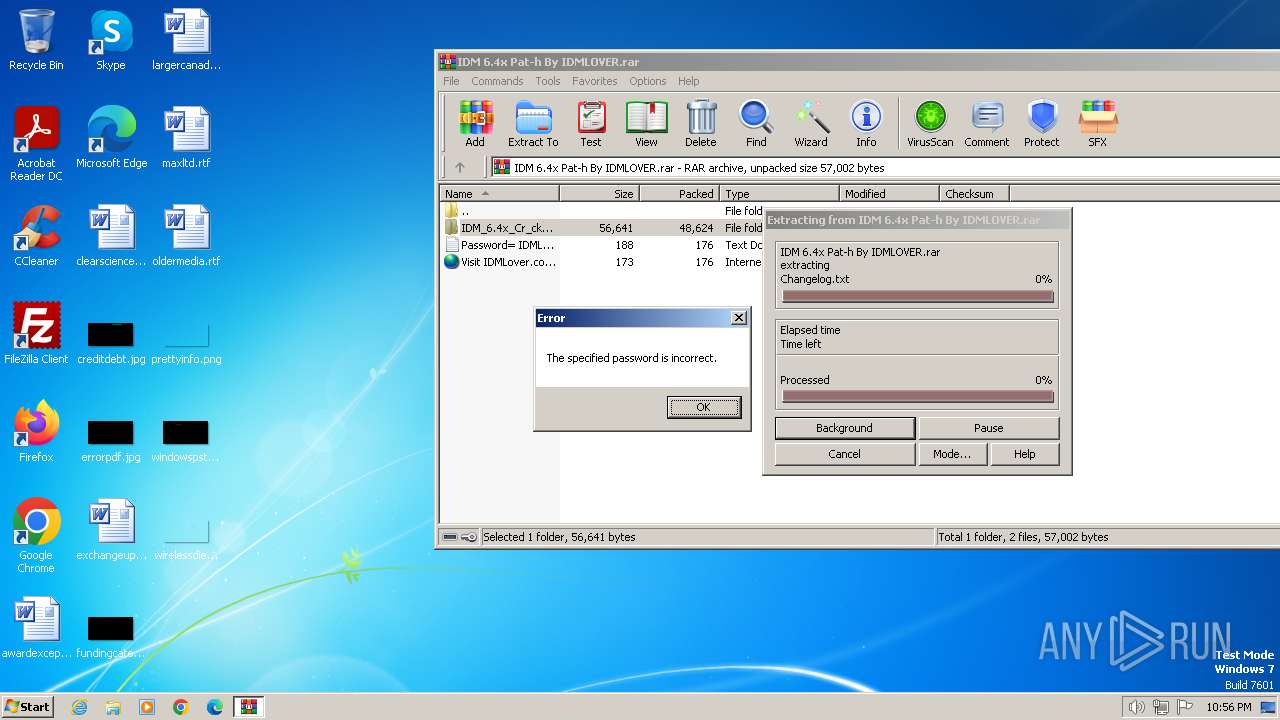Go up one folder level arrow
1280x720 pixels.
click(x=460, y=168)
